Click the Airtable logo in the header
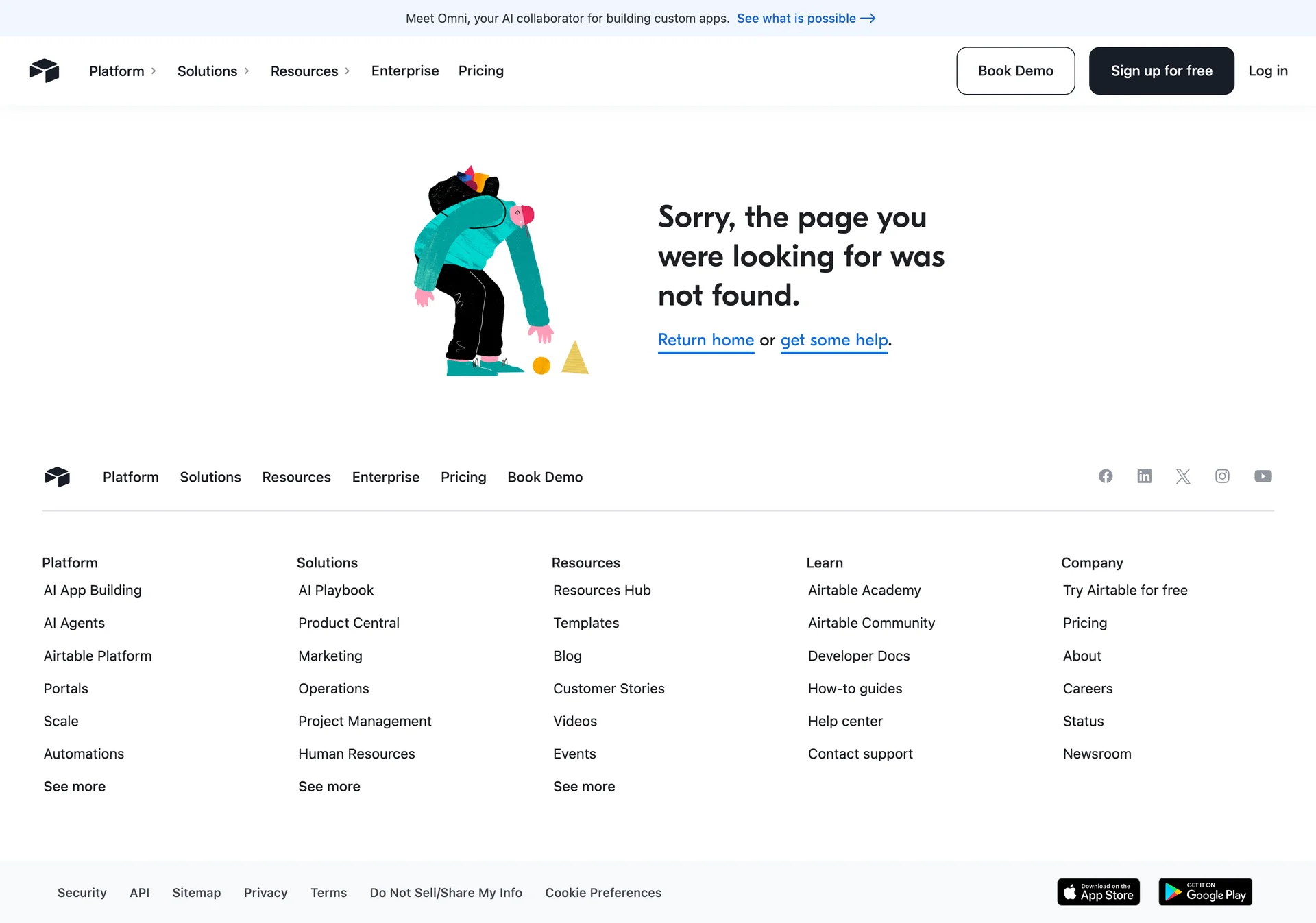 coord(45,71)
